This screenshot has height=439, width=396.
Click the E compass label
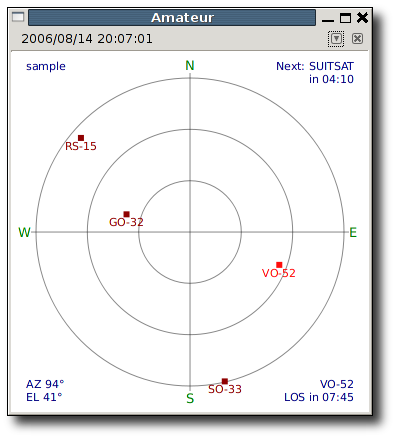(x=353, y=232)
